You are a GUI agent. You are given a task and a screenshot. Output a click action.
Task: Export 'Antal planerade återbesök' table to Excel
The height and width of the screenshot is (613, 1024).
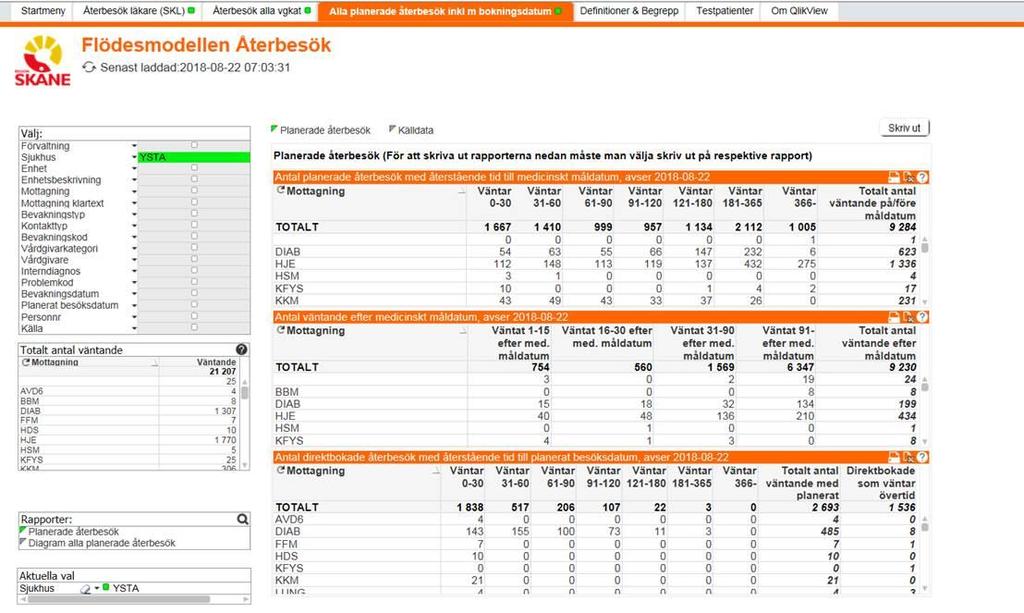pyautogui.click(x=908, y=177)
